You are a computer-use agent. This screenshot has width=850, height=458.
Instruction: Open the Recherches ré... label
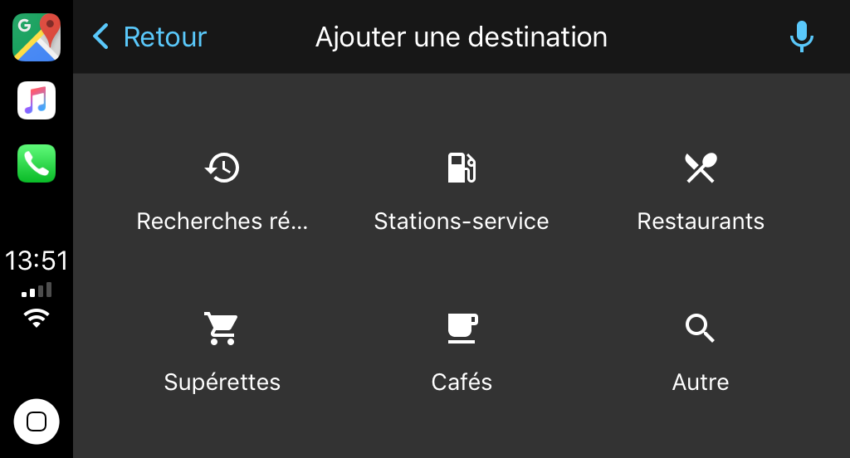222,221
